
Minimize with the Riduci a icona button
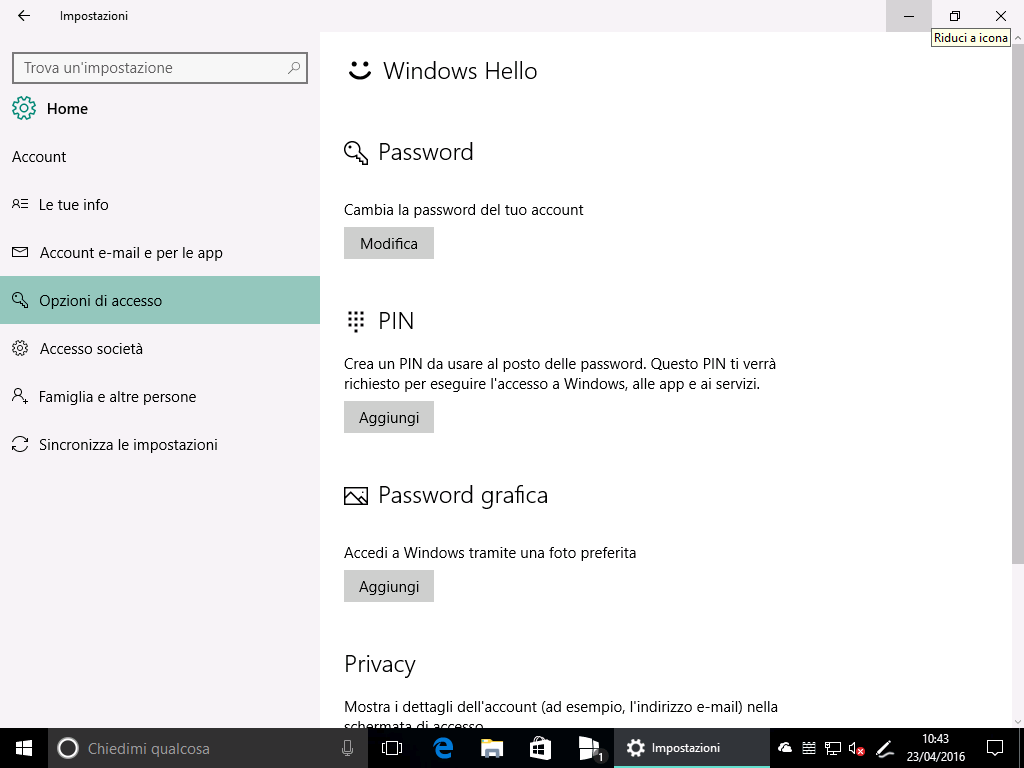pos(908,16)
